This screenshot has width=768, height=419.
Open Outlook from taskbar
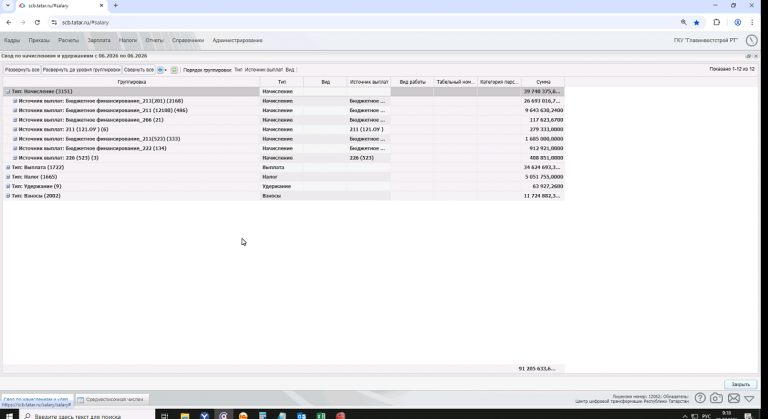pos(301,416)
